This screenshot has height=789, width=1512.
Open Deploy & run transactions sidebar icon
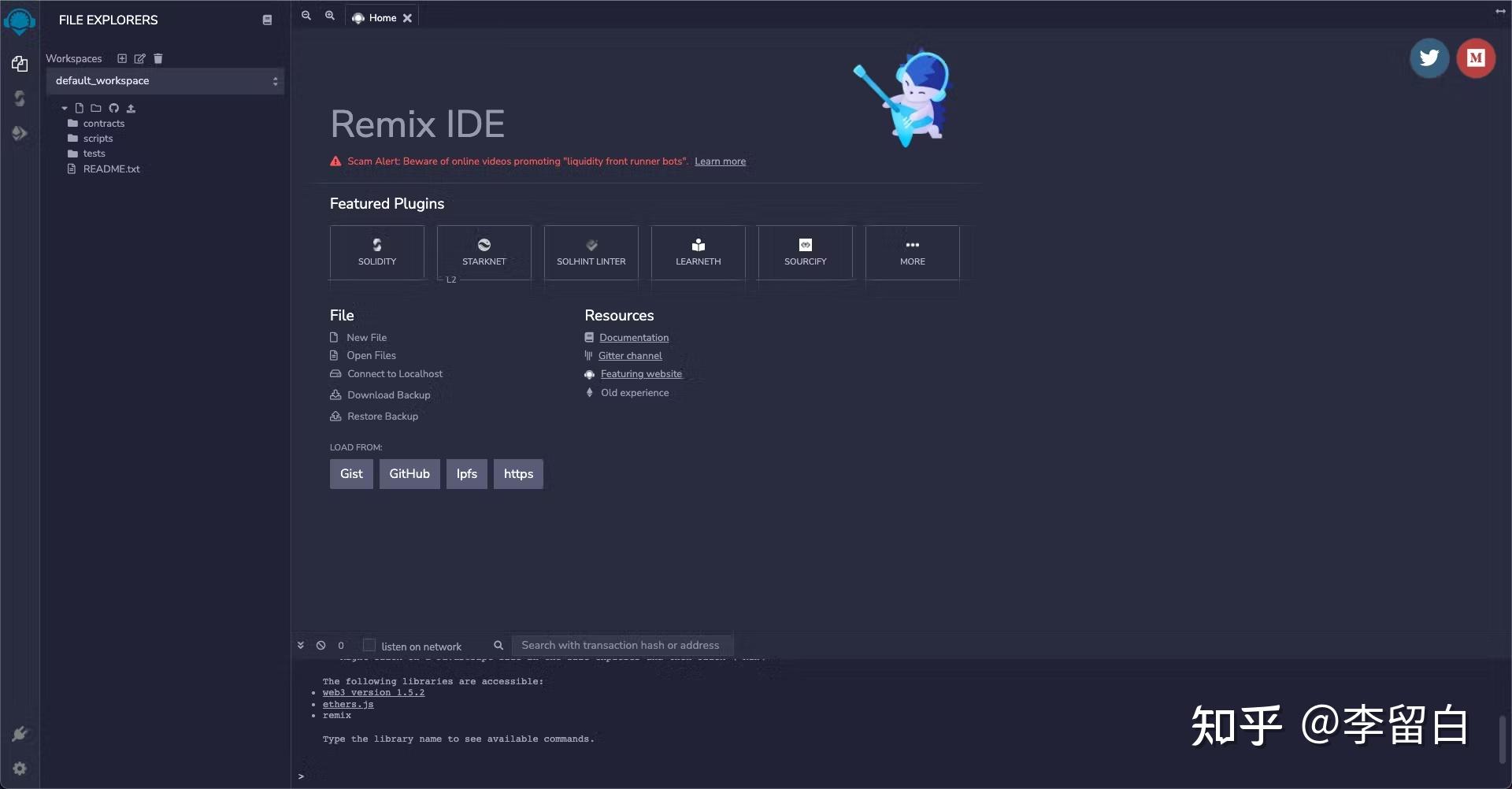click(20, 133)
